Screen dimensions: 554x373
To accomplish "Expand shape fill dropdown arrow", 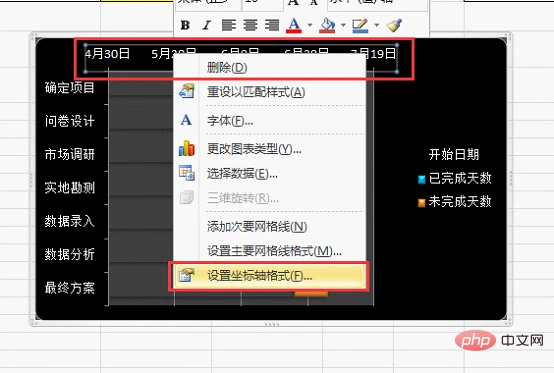I will pyautogui.click(x=343, y=25).
